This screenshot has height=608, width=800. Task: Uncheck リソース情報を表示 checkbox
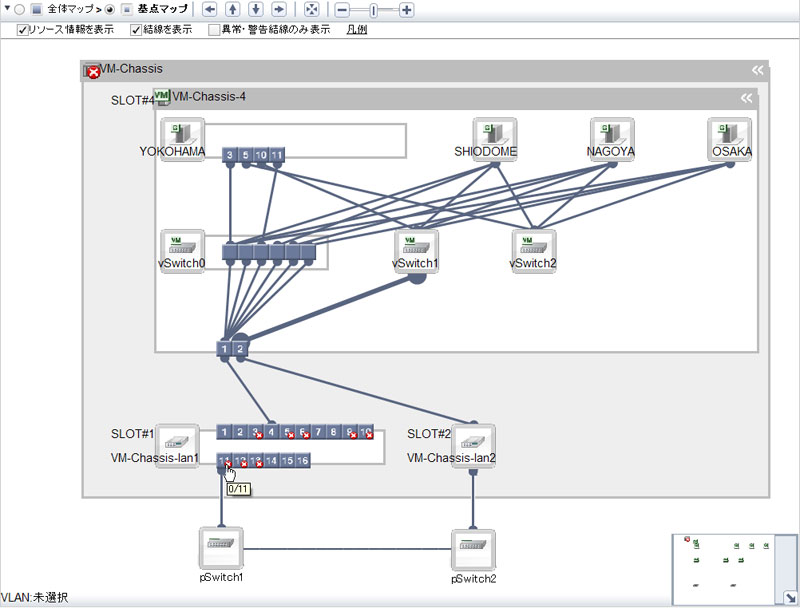(x=24, y=30)
